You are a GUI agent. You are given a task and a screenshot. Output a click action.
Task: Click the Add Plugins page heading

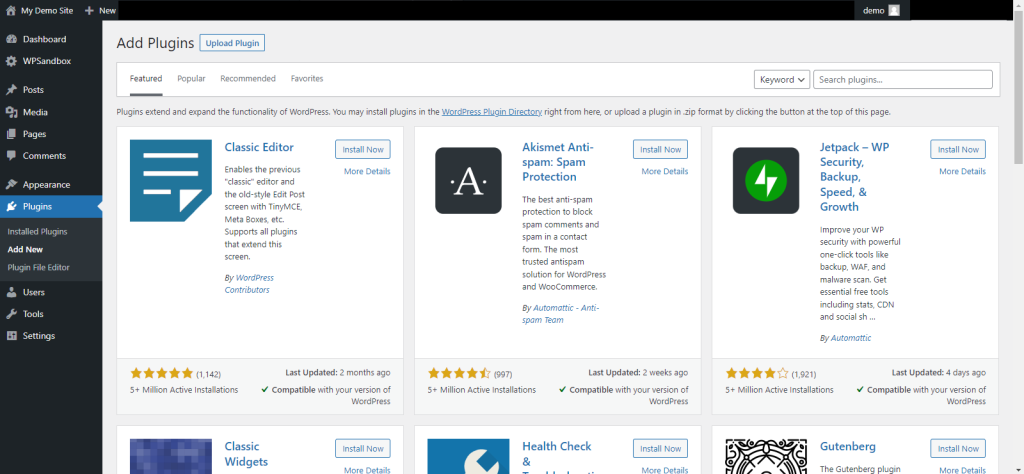click(x=155, y=43)
